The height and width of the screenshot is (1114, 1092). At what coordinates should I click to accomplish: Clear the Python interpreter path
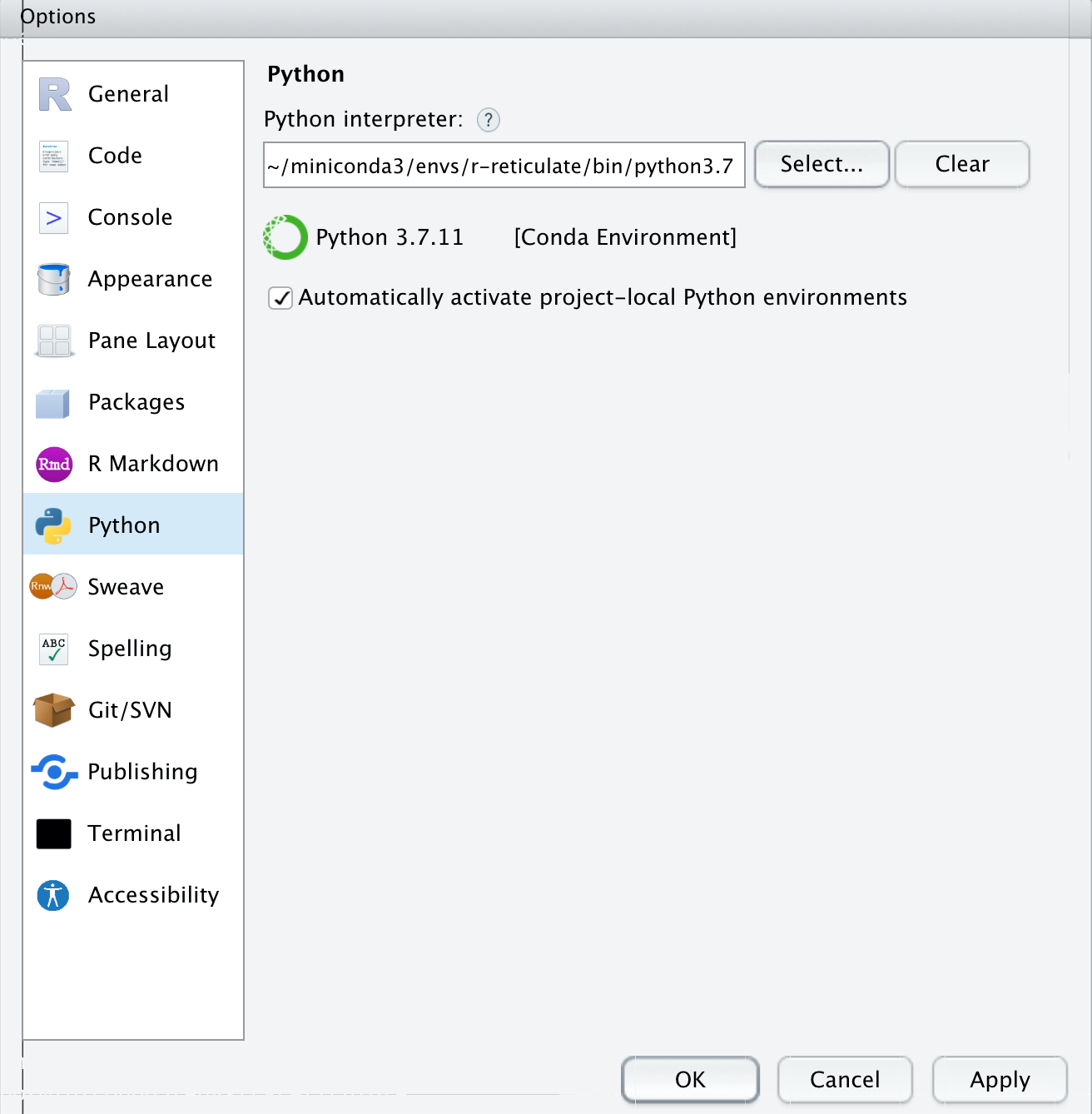pyautogui.click(x=962, y=164)
